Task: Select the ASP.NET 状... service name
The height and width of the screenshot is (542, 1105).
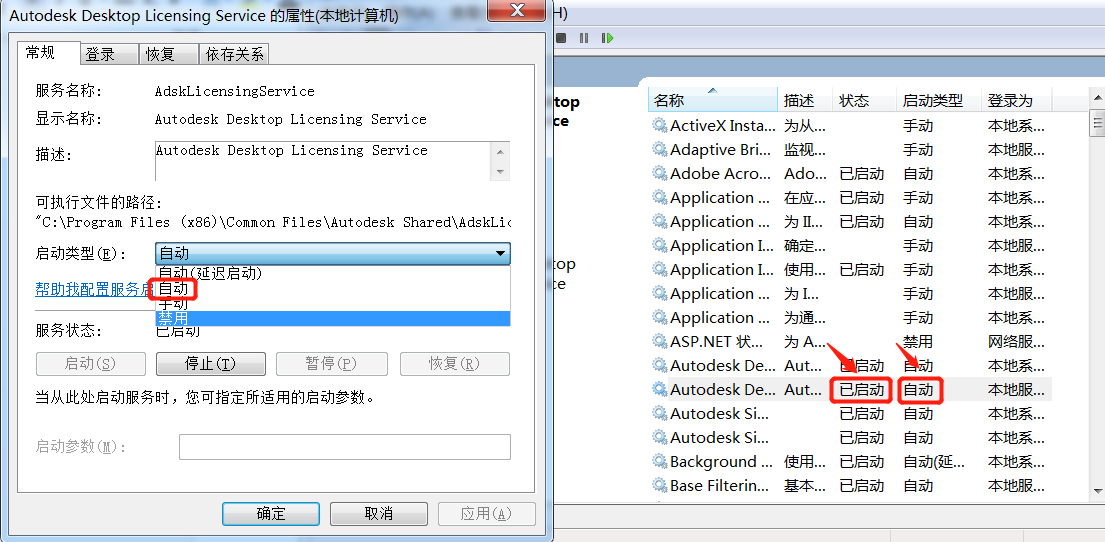Action: point(717,342)
